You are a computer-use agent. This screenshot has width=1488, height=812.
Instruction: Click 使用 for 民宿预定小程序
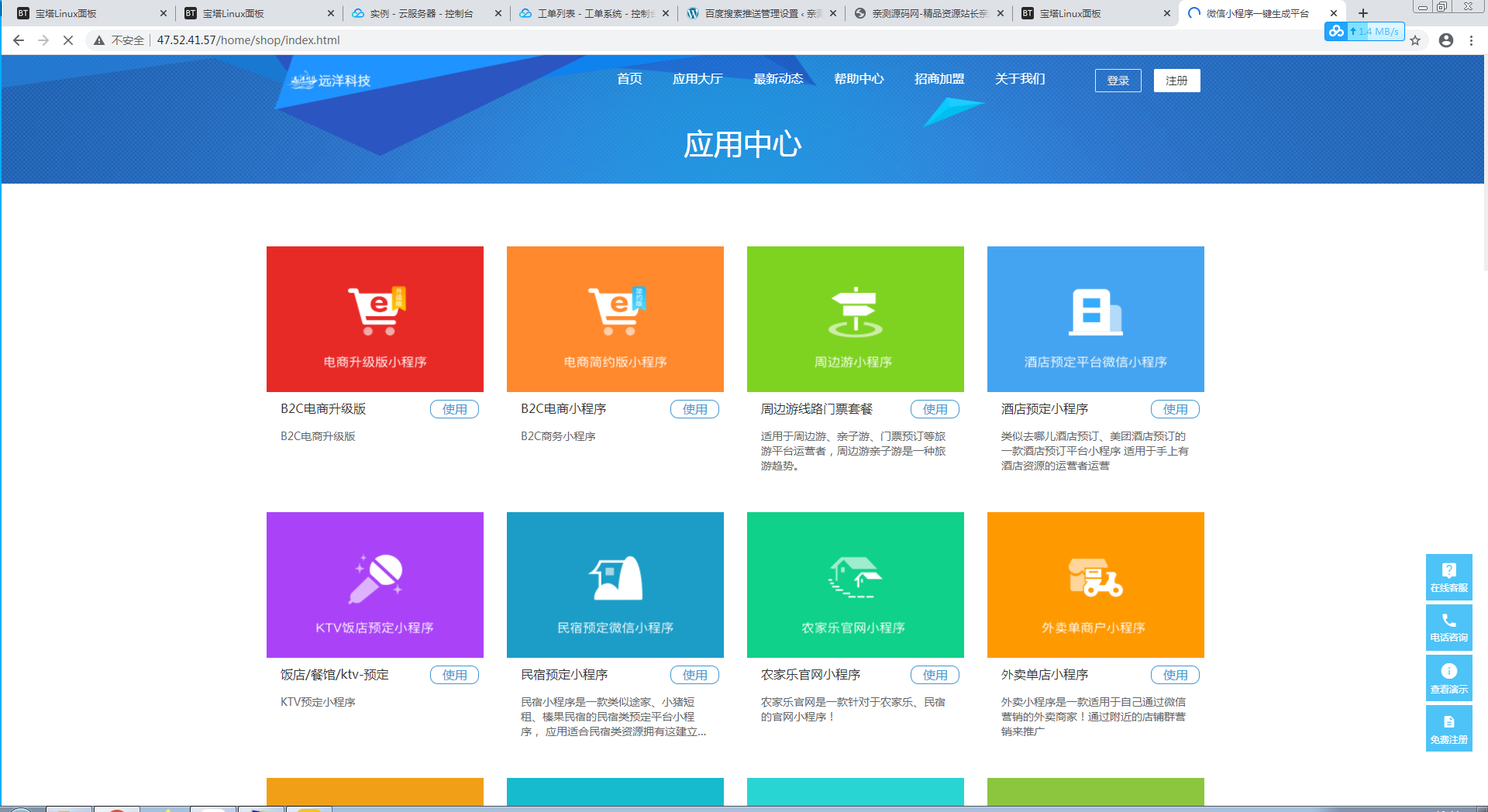(x=695, y=675)
